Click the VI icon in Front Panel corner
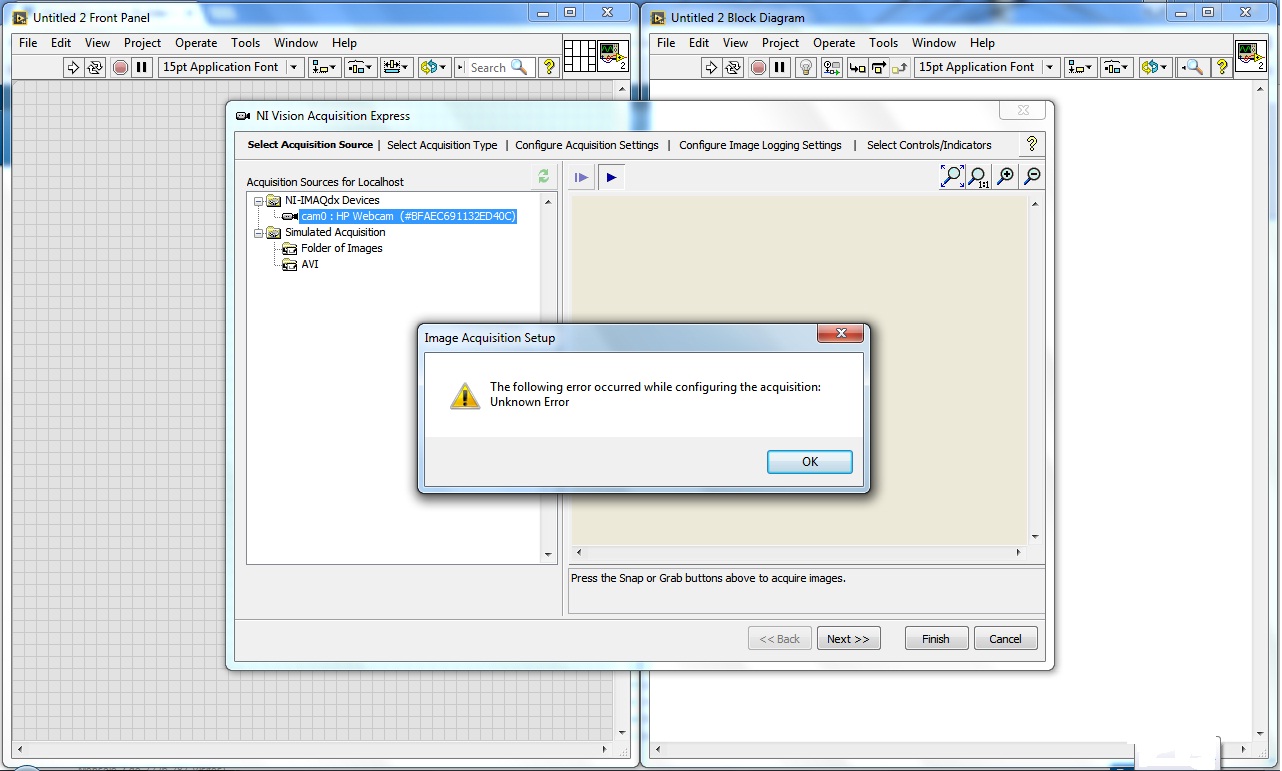The image size is (1282, 771). [x=613, y=56]
